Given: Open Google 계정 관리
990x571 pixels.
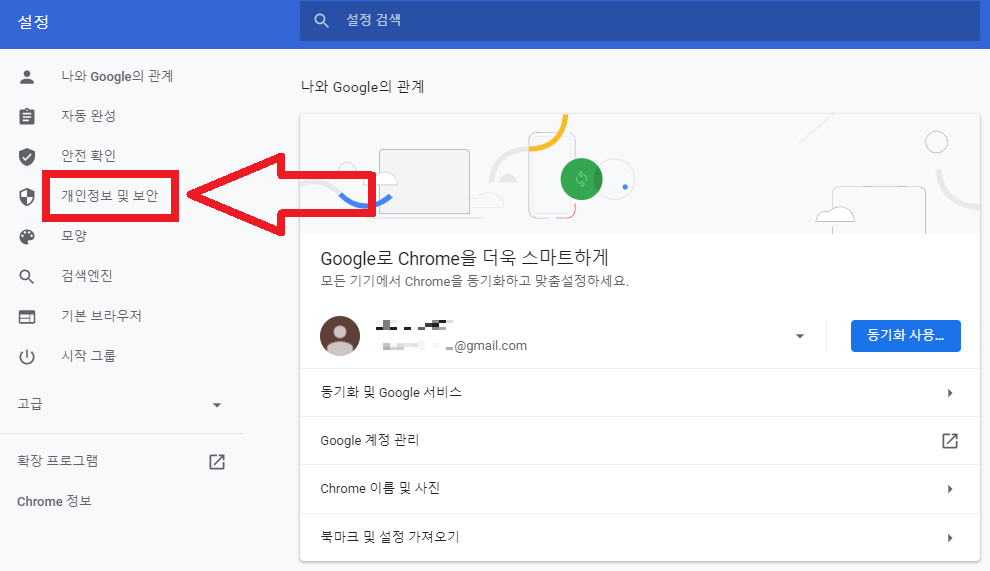Looking at the screenshot, I should 640,441.
